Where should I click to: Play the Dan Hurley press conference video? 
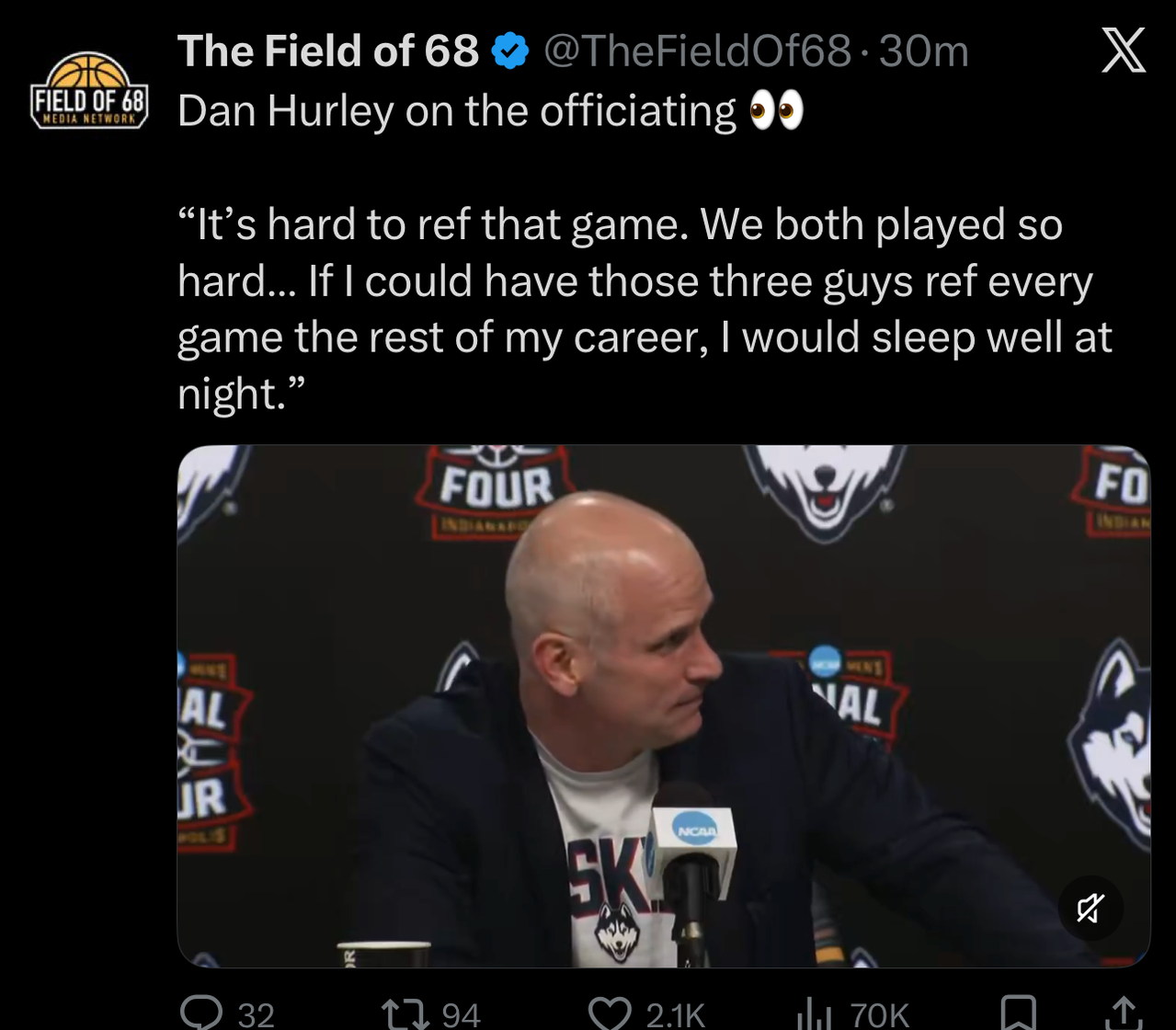point(663,706)
